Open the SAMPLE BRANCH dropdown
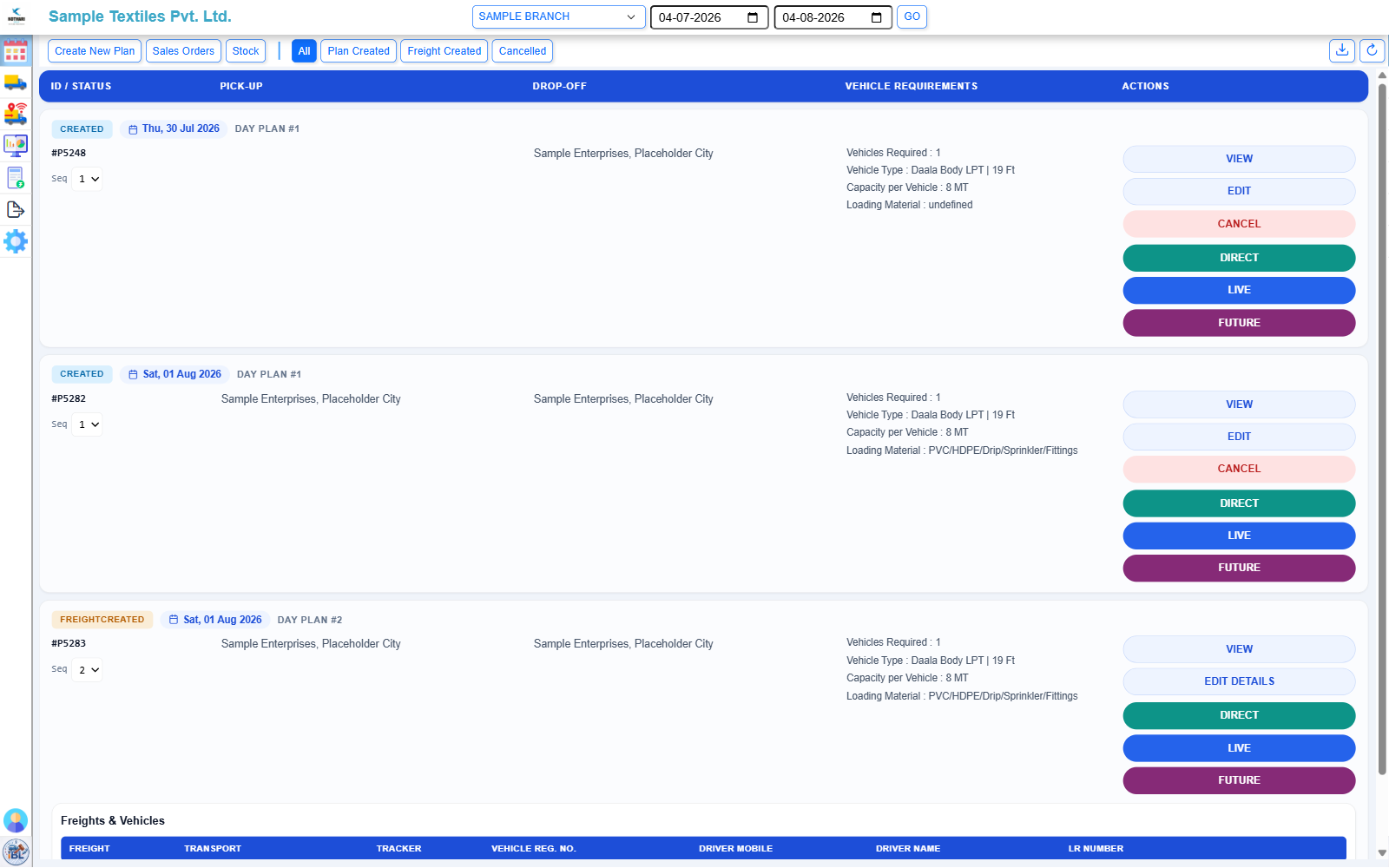The image size is (1389, 868). point(558,16)
